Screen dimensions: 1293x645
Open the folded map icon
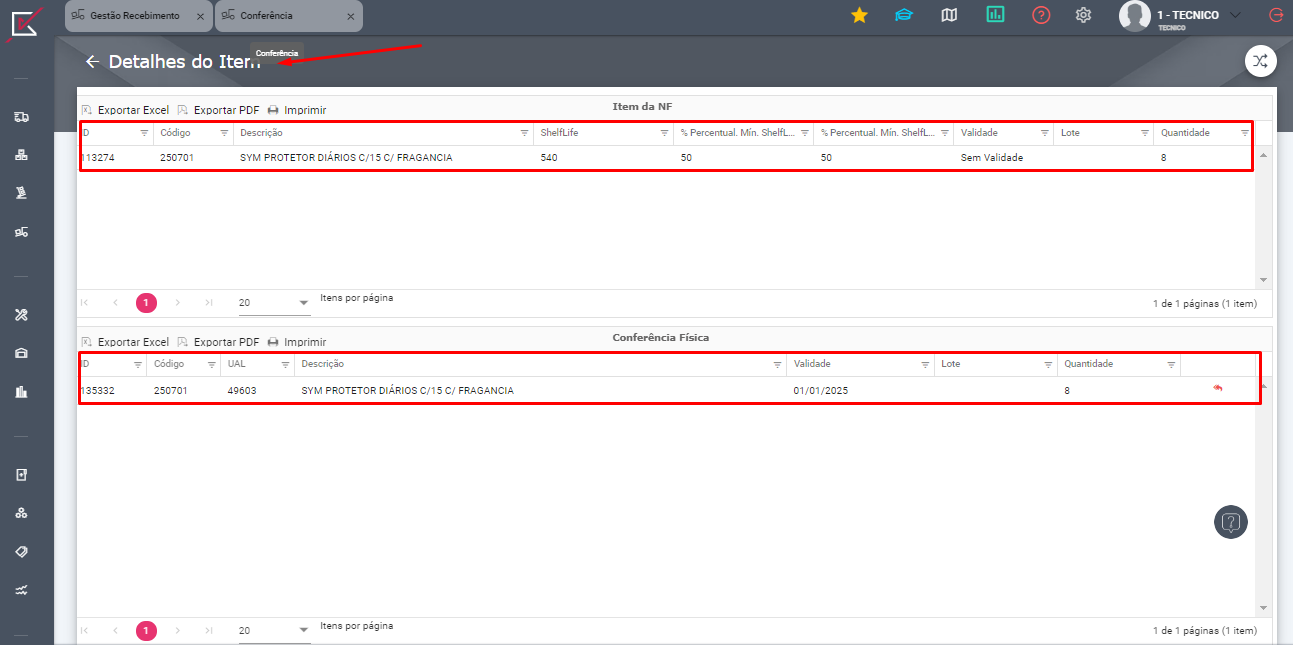[x=950, y=15]
